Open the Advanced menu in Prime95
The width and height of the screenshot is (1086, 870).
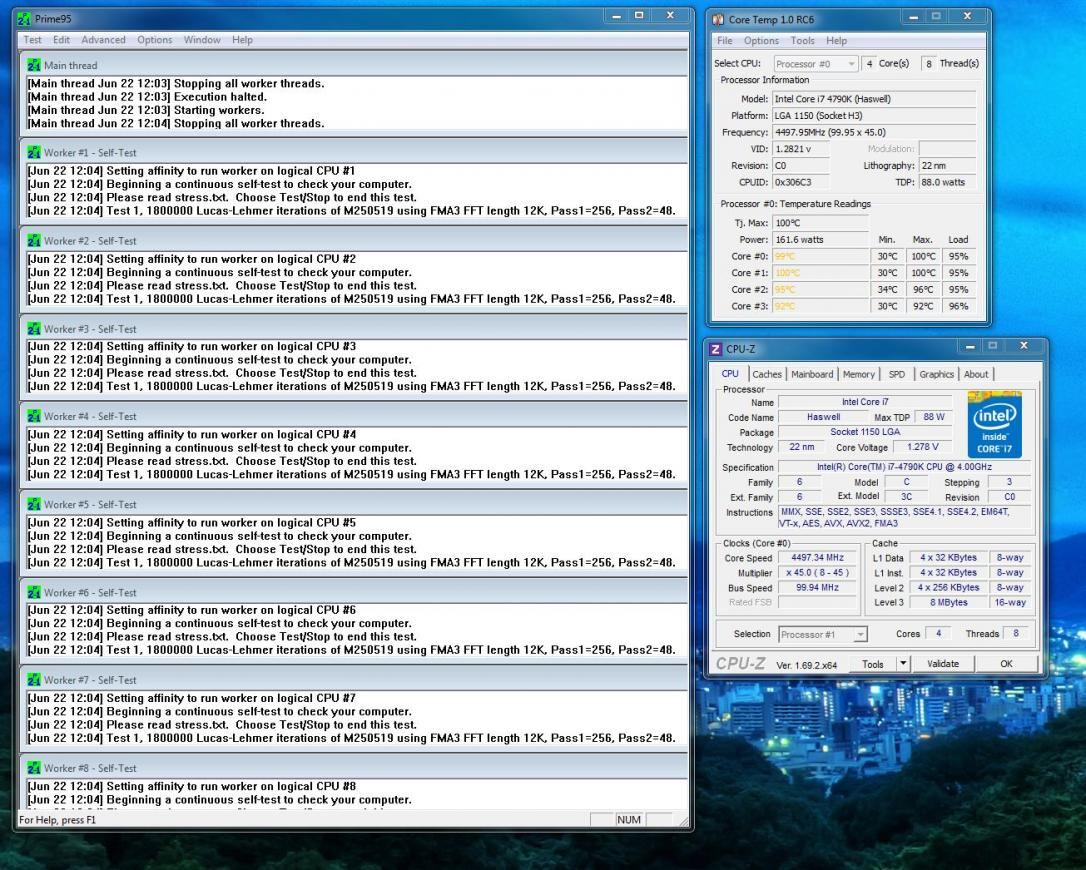pyautogui.click(x=103, y=39)
